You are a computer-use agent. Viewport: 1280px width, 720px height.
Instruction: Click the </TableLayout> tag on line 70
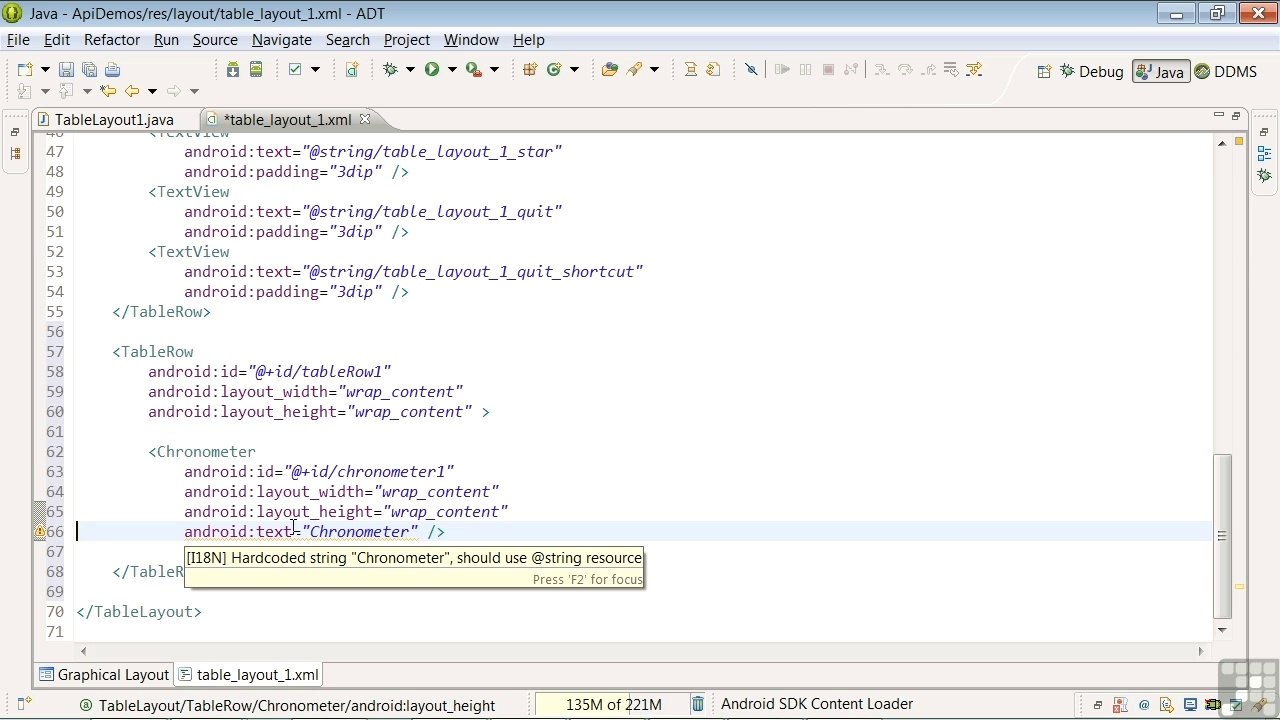pos(139,612)
